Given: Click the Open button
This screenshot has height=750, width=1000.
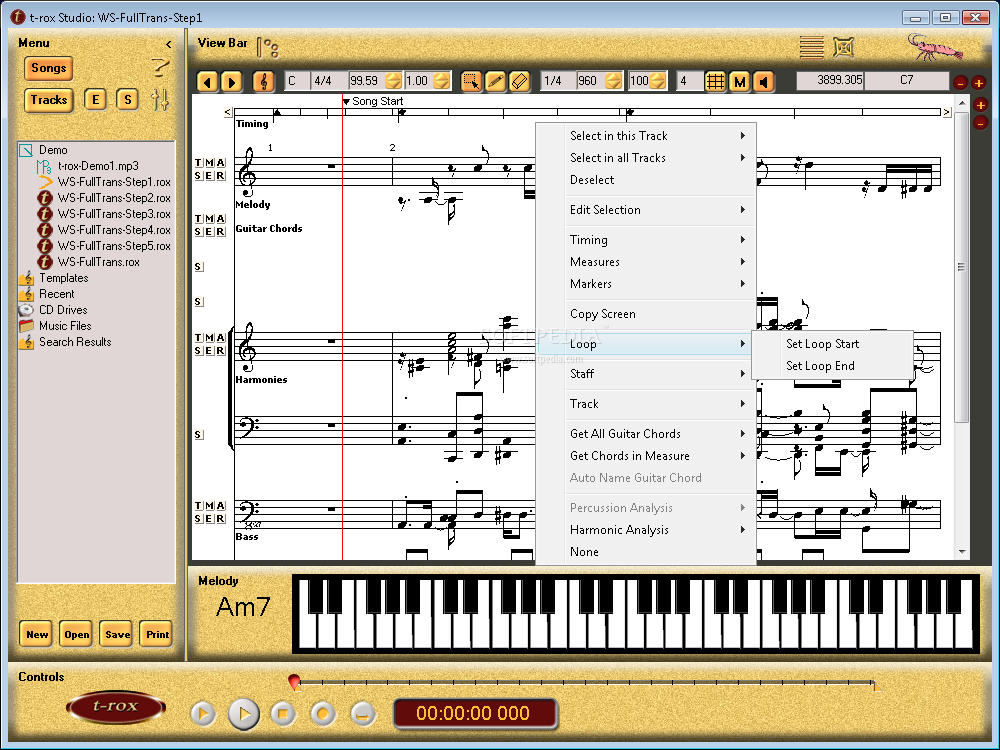Looking at the screenshot, I should pyautogui.click(x=77, y=635).
